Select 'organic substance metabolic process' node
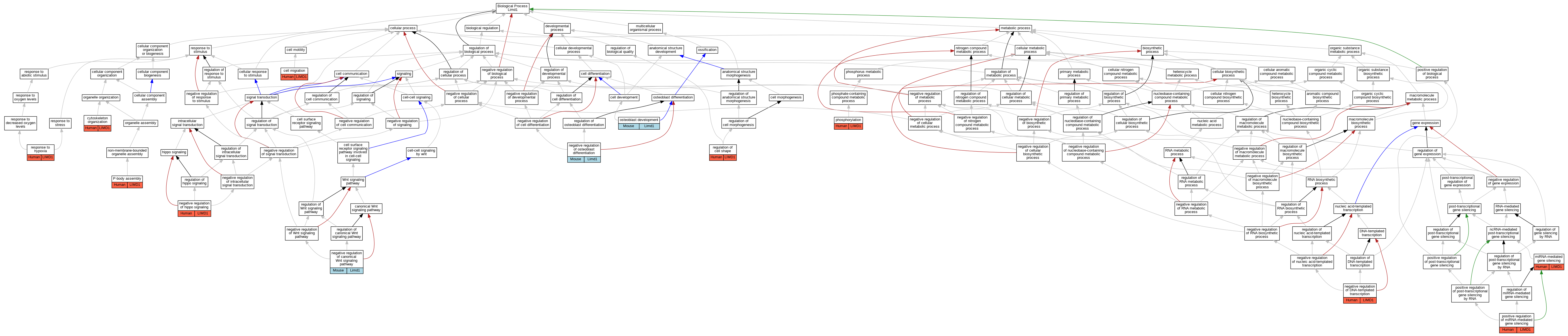Viewport: 1568px width, 336px height. (x=1345, y=50)
